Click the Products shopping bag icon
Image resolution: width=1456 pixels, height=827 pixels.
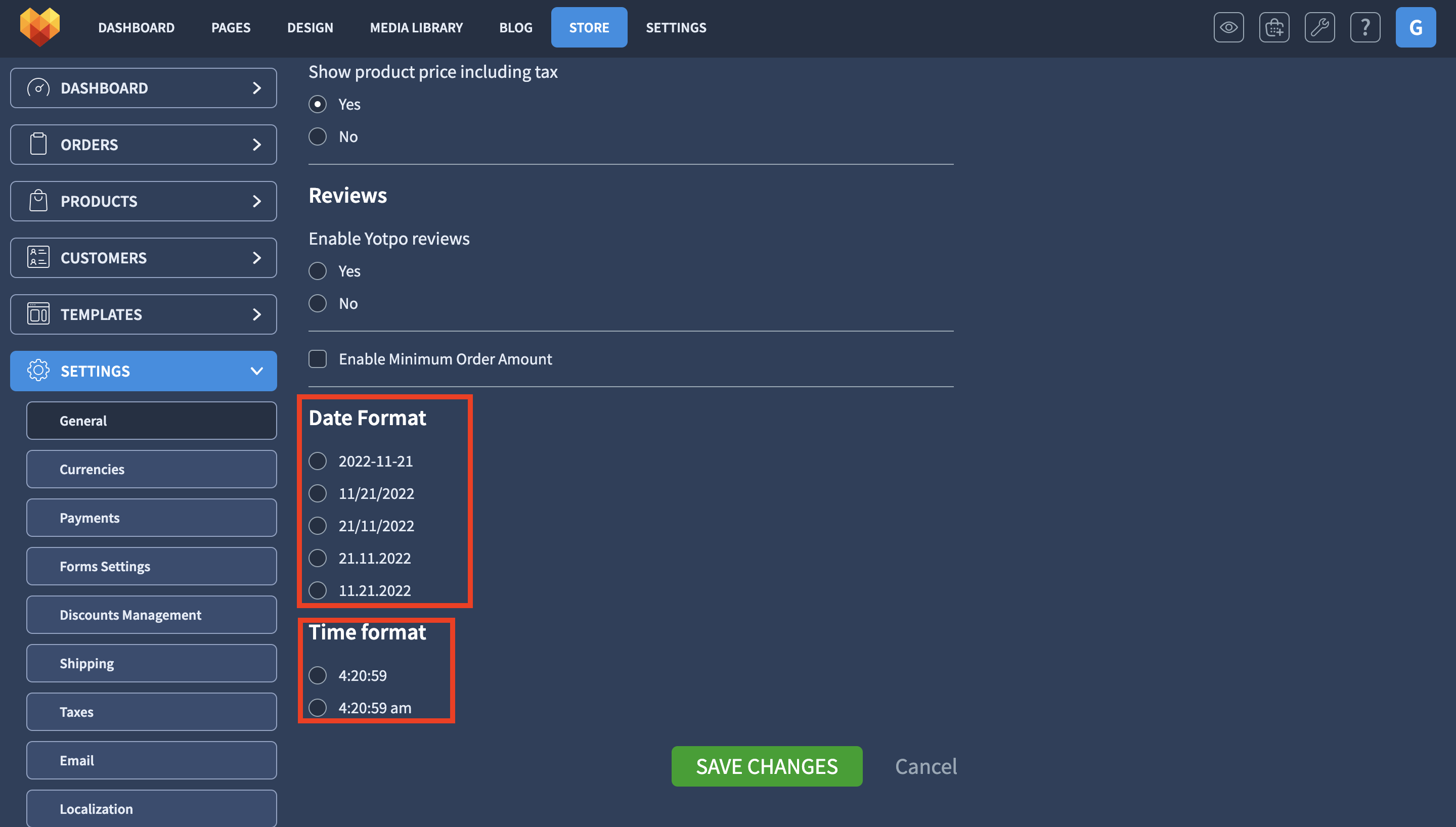pyautogui.click(x=38, y=201)
